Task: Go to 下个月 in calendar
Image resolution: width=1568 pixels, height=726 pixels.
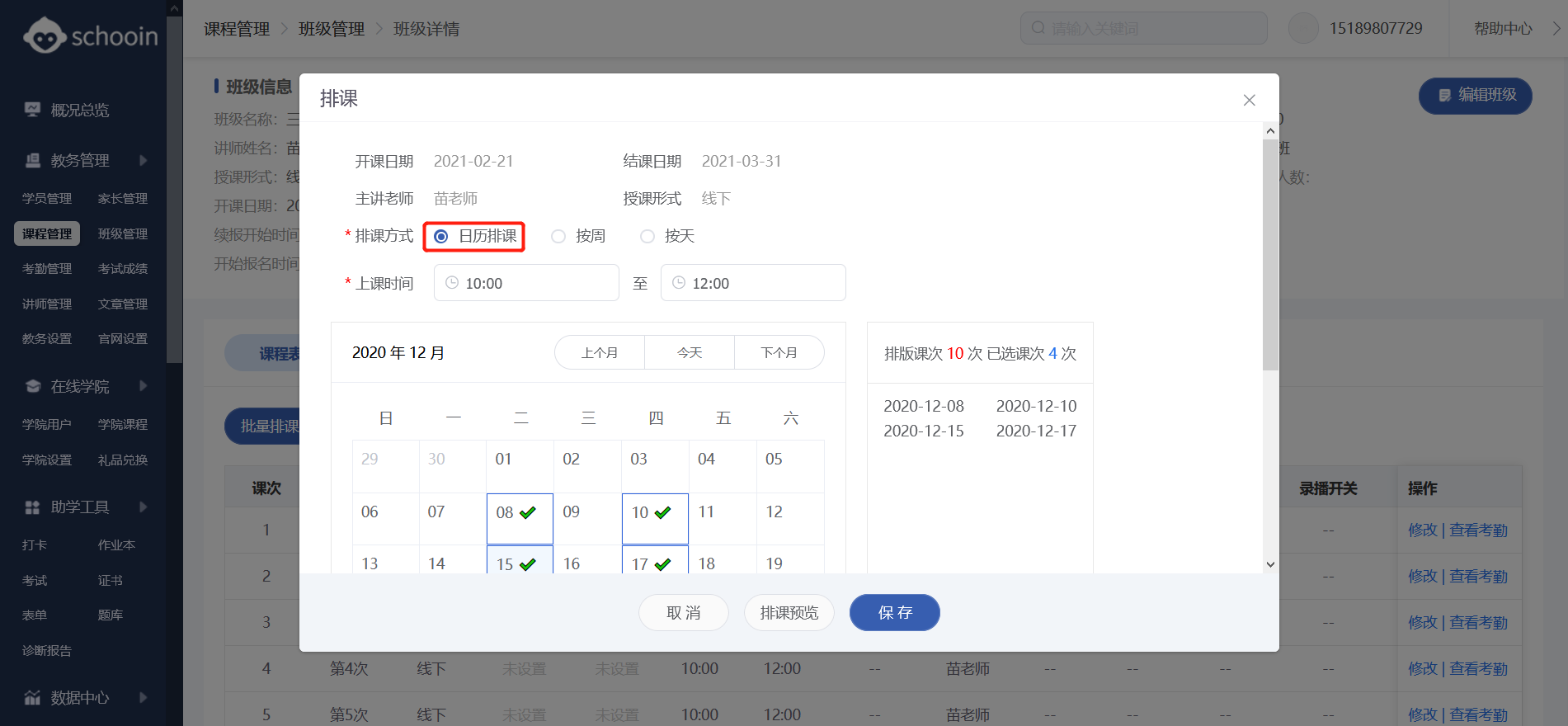Action: tap(779, 352)
